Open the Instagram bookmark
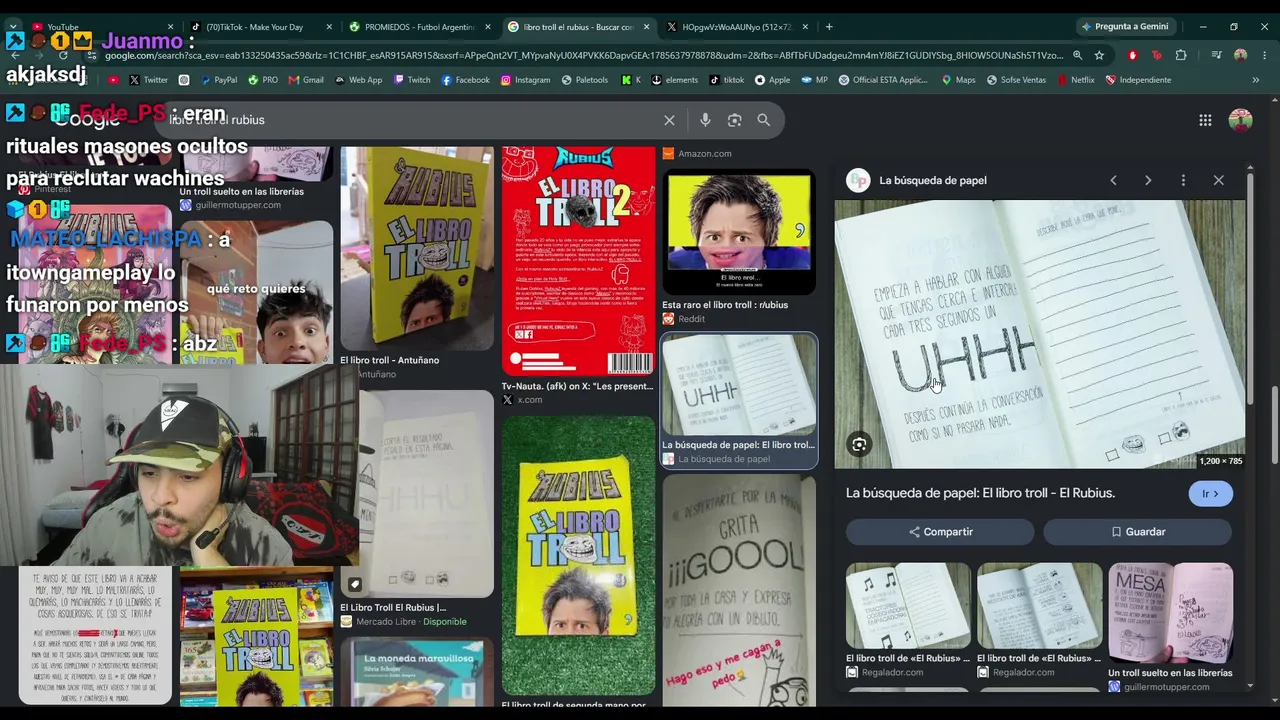This screenshot has height=720, width=1280. tap(525, 80)
